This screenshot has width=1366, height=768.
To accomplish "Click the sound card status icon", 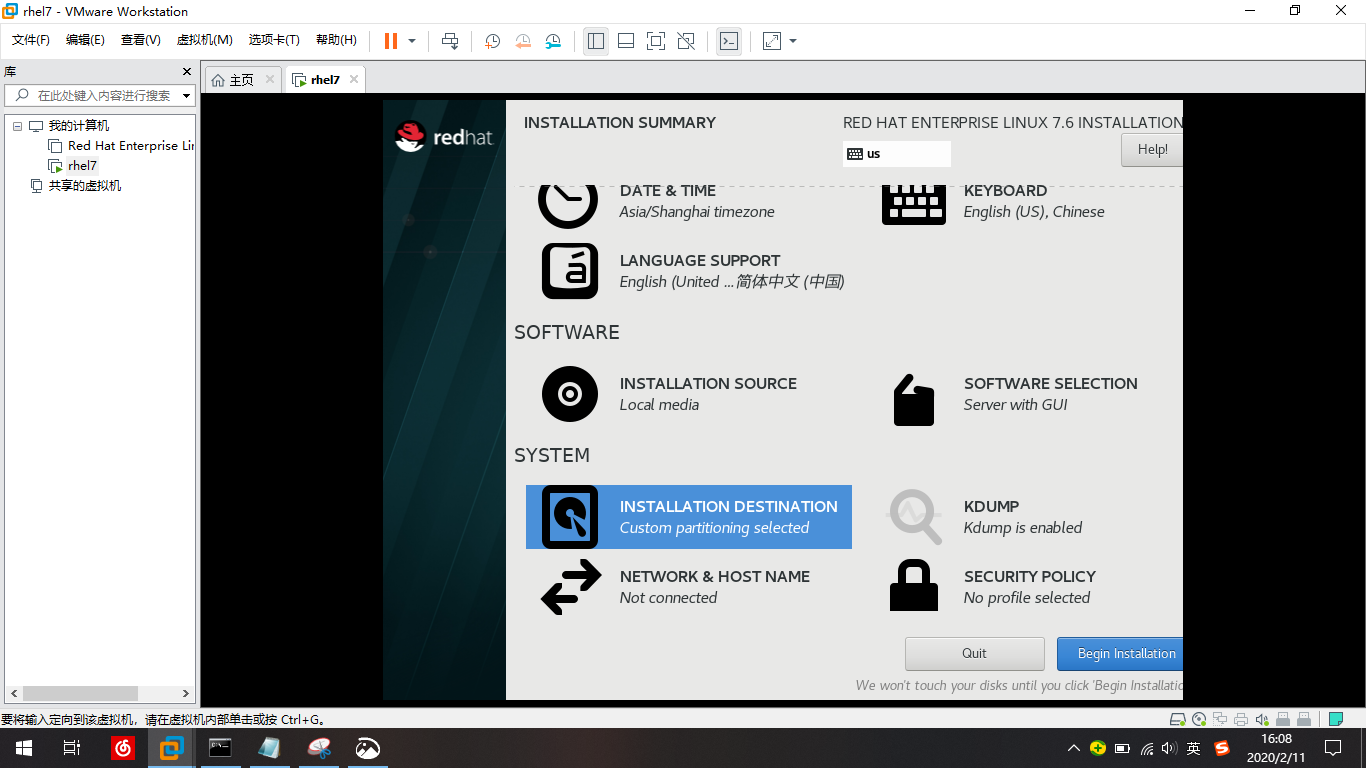I will coord(1262,719).
